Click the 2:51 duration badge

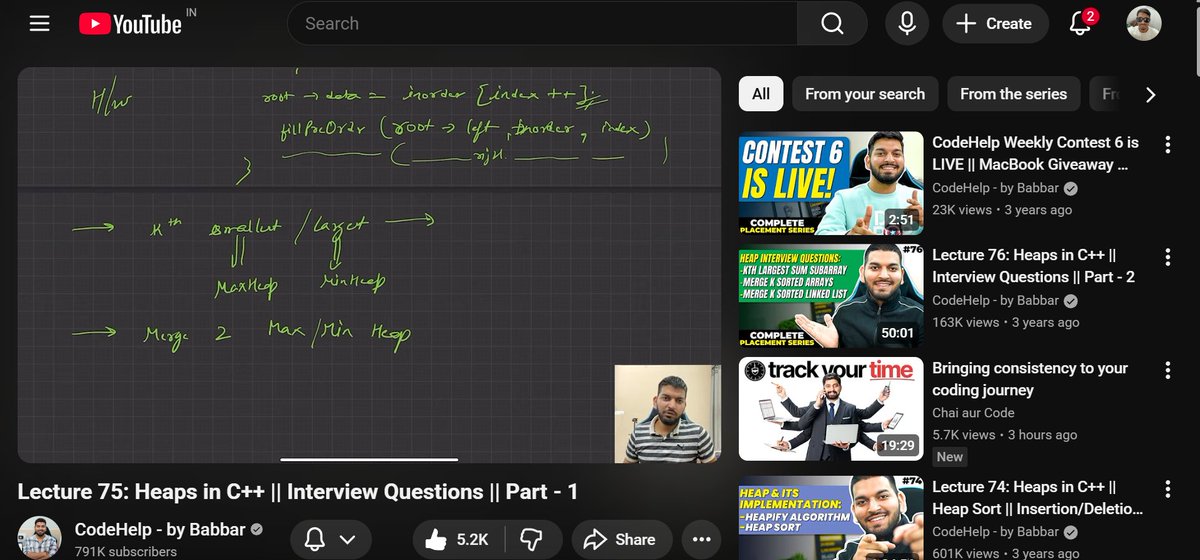click(x=900, y=220)
